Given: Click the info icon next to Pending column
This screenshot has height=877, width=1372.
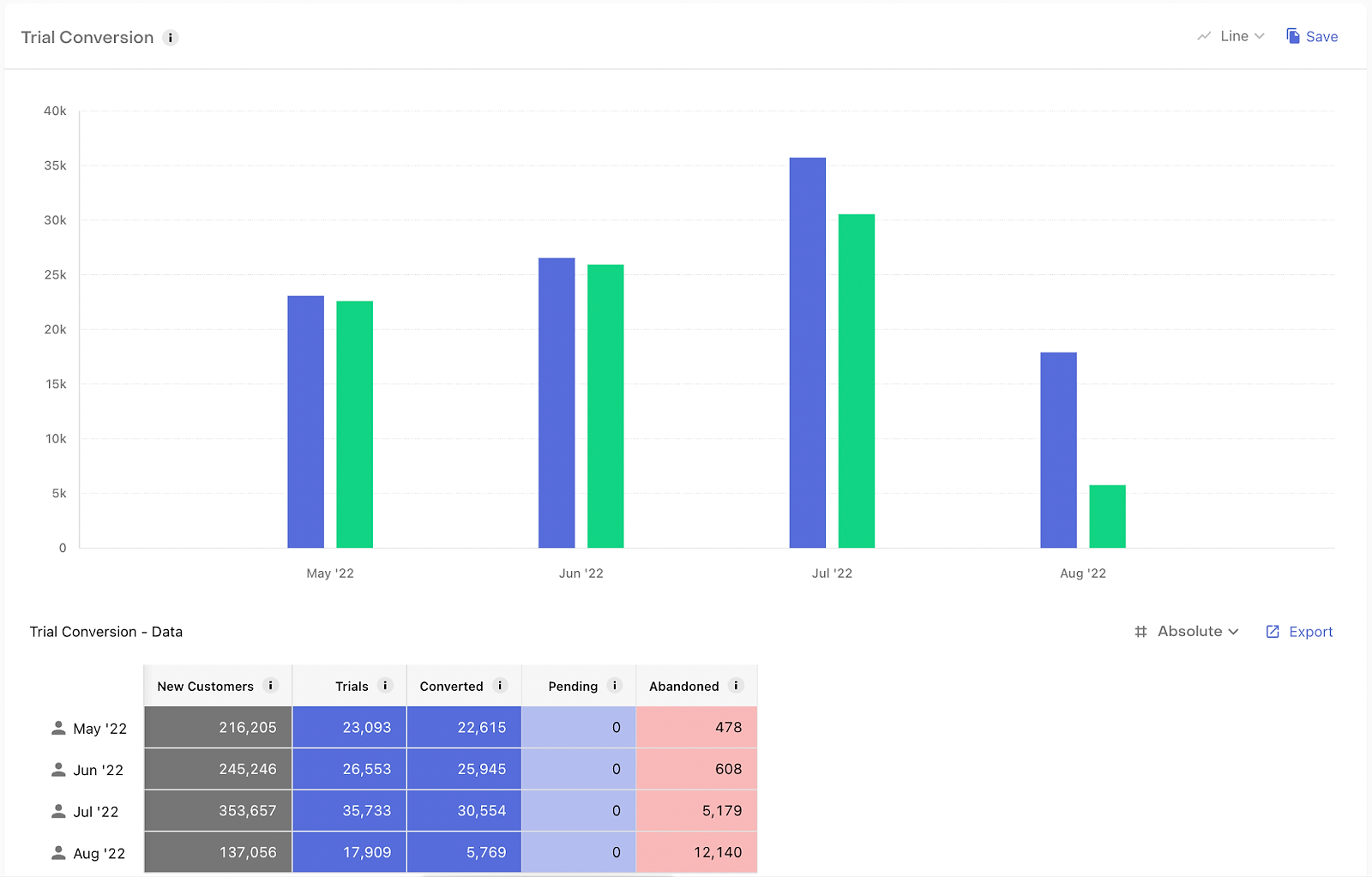Looking at the screenshot, I should (614, 686).
